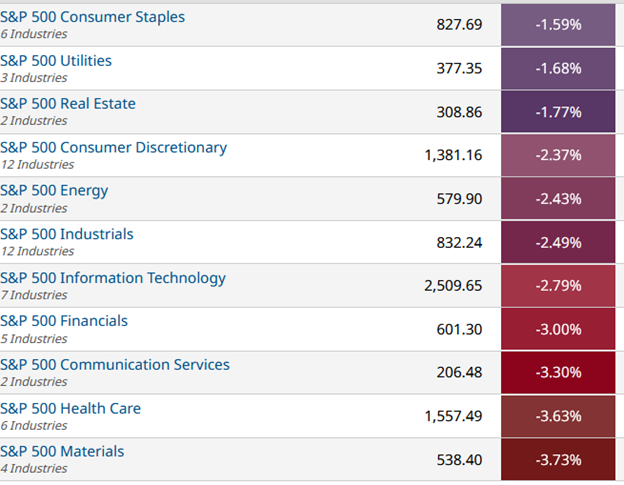This screenshot has width=624, height=485.
Task: Click the -3.00% Financials change cell
Action: pos(558,329)
